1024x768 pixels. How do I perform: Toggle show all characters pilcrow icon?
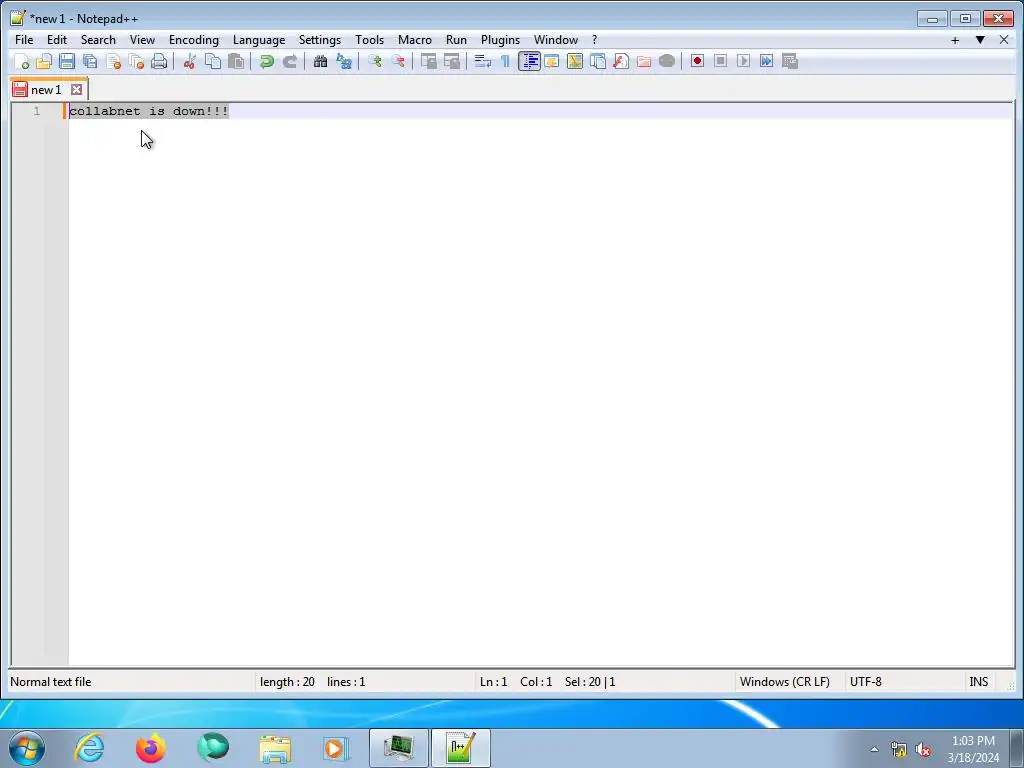pos(505,61)
